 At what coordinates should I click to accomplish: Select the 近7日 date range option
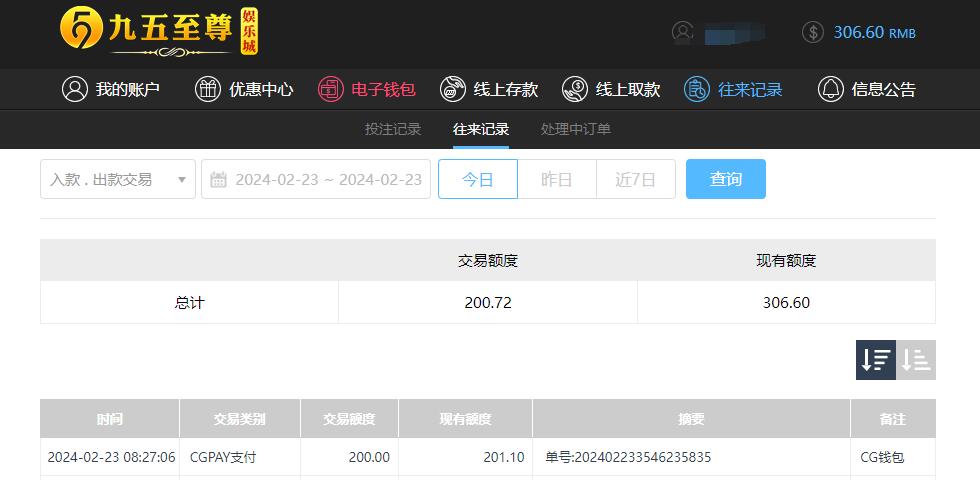pyautogui.click(x=636, y=179)
